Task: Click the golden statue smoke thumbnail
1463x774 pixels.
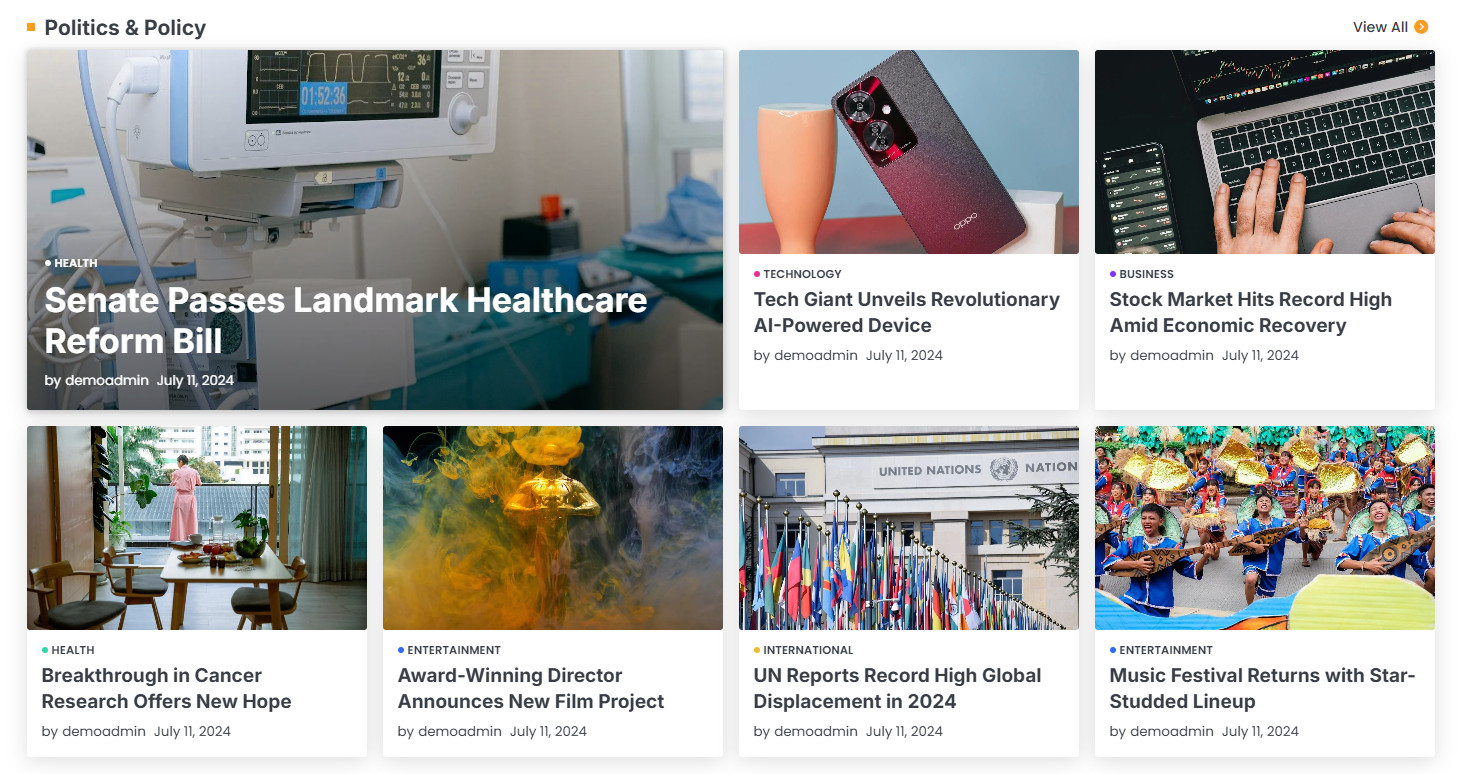Action: pyautogui.click(x=553, y=528)
